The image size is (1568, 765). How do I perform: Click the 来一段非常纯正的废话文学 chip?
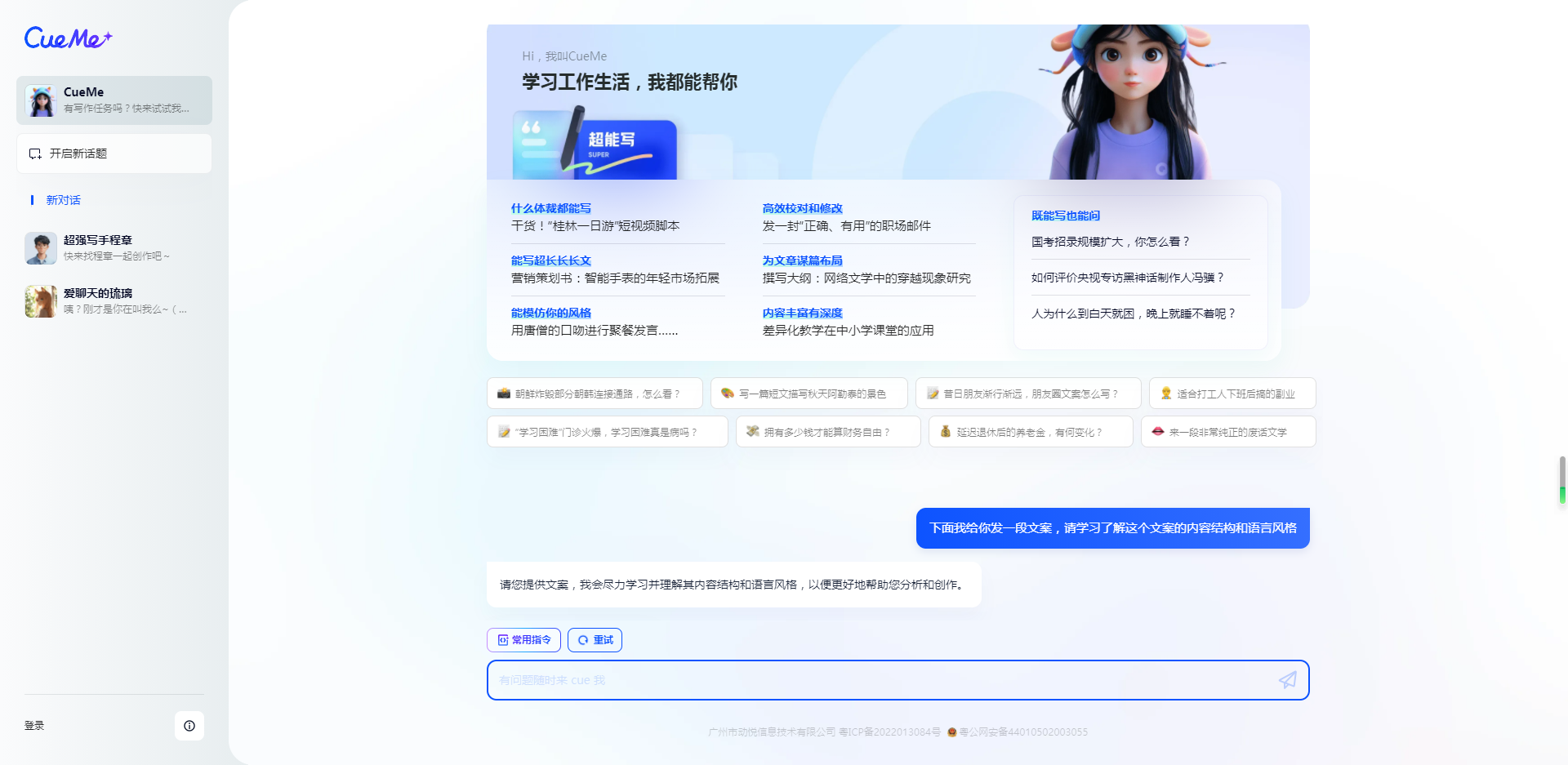[1228, 431]
